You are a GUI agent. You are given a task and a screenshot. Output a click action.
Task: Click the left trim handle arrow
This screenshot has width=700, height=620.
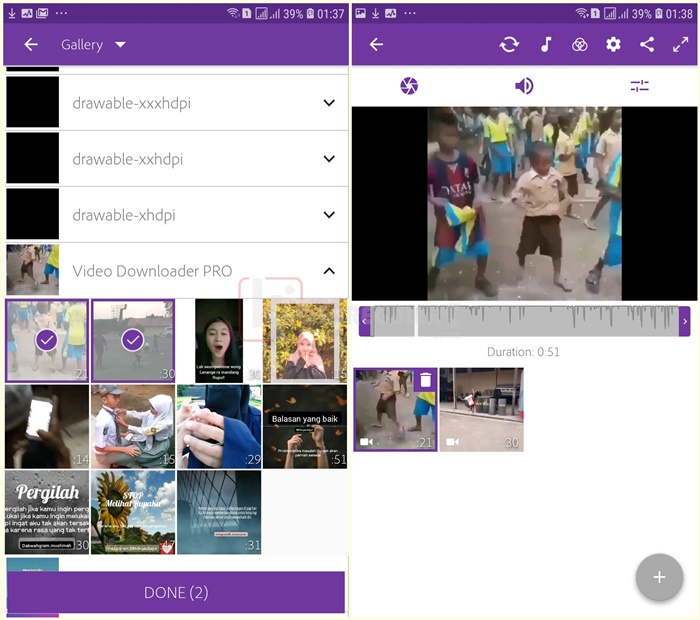[364, 321]
